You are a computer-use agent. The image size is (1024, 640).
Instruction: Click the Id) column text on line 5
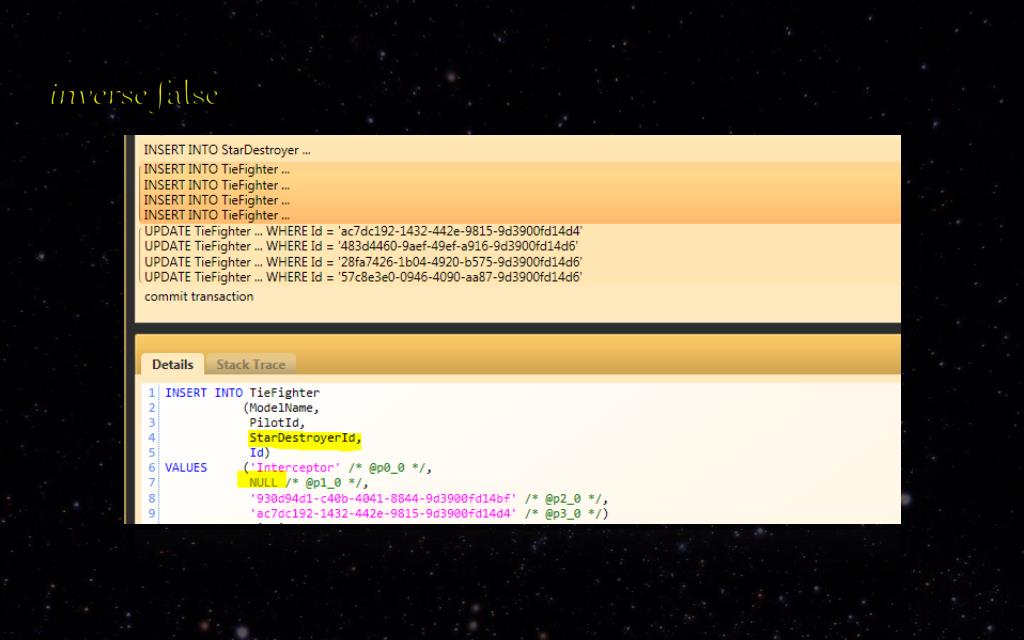(259, 453)
